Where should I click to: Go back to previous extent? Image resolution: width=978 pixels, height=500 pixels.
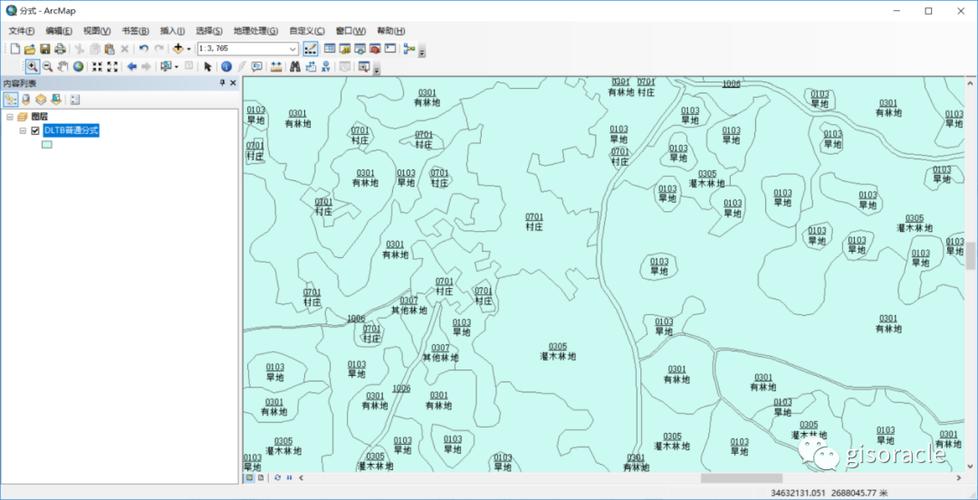(132, 67)
